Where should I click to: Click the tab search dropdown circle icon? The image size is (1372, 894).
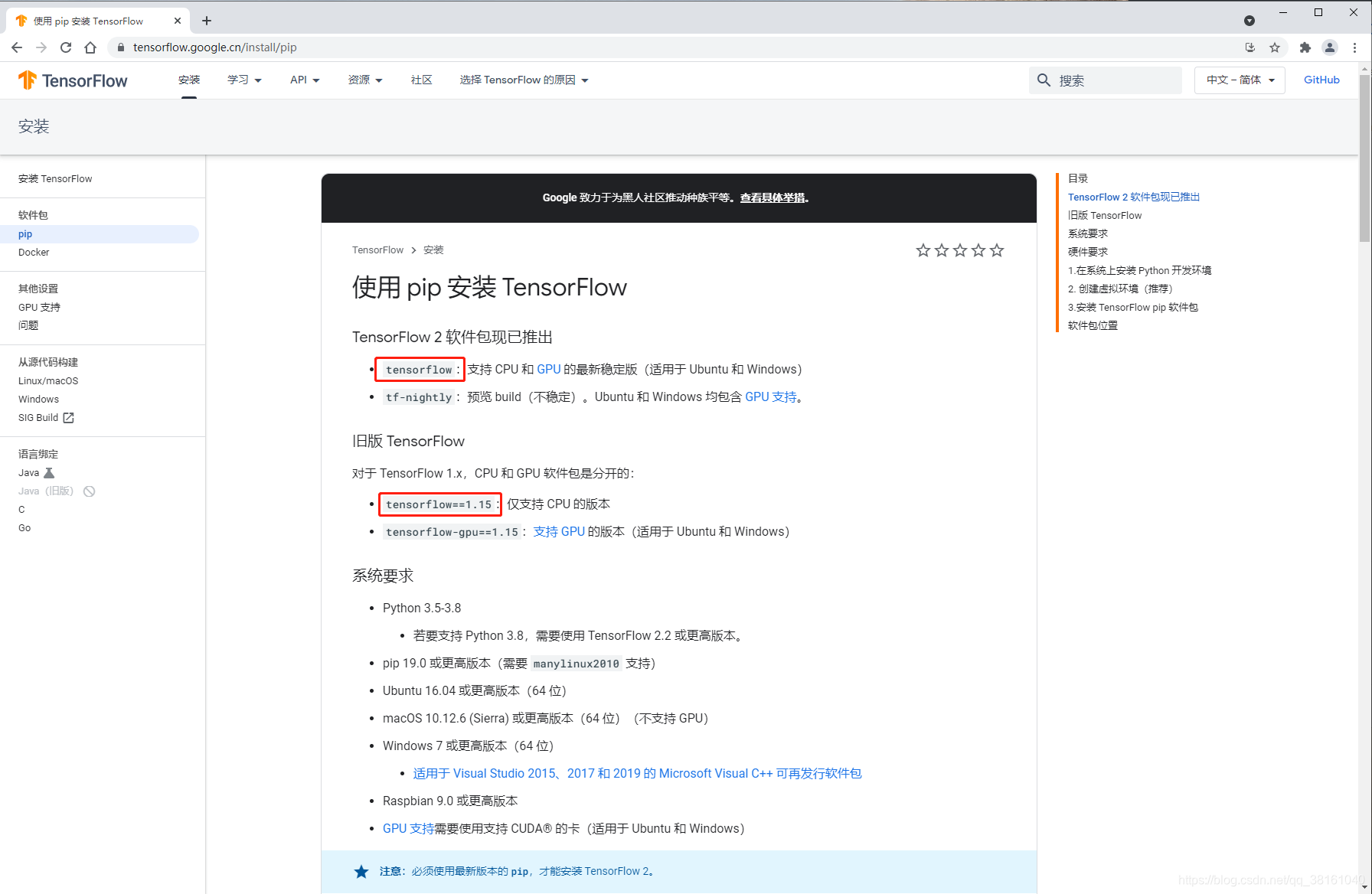(1249, 21)
